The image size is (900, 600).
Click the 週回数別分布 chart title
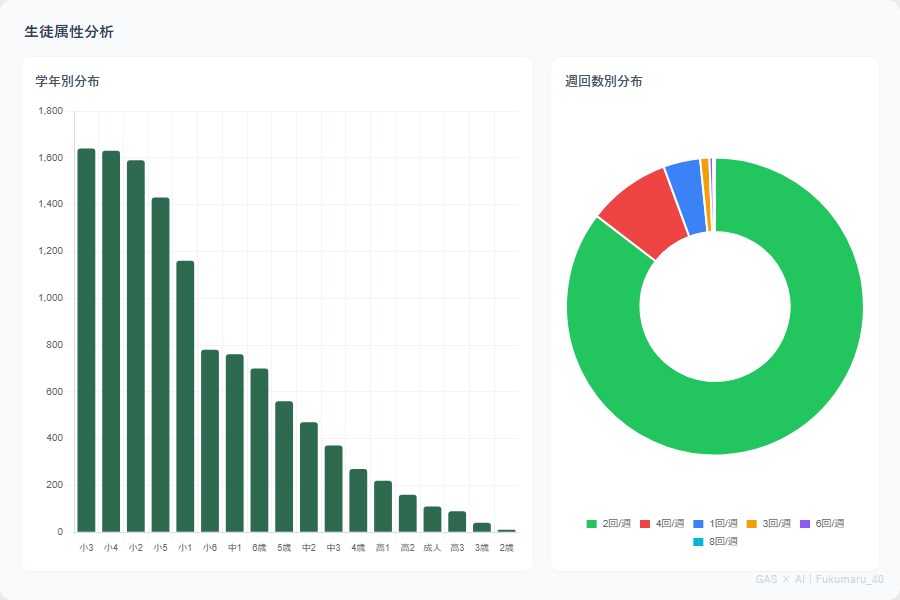(x=604, y=81)
